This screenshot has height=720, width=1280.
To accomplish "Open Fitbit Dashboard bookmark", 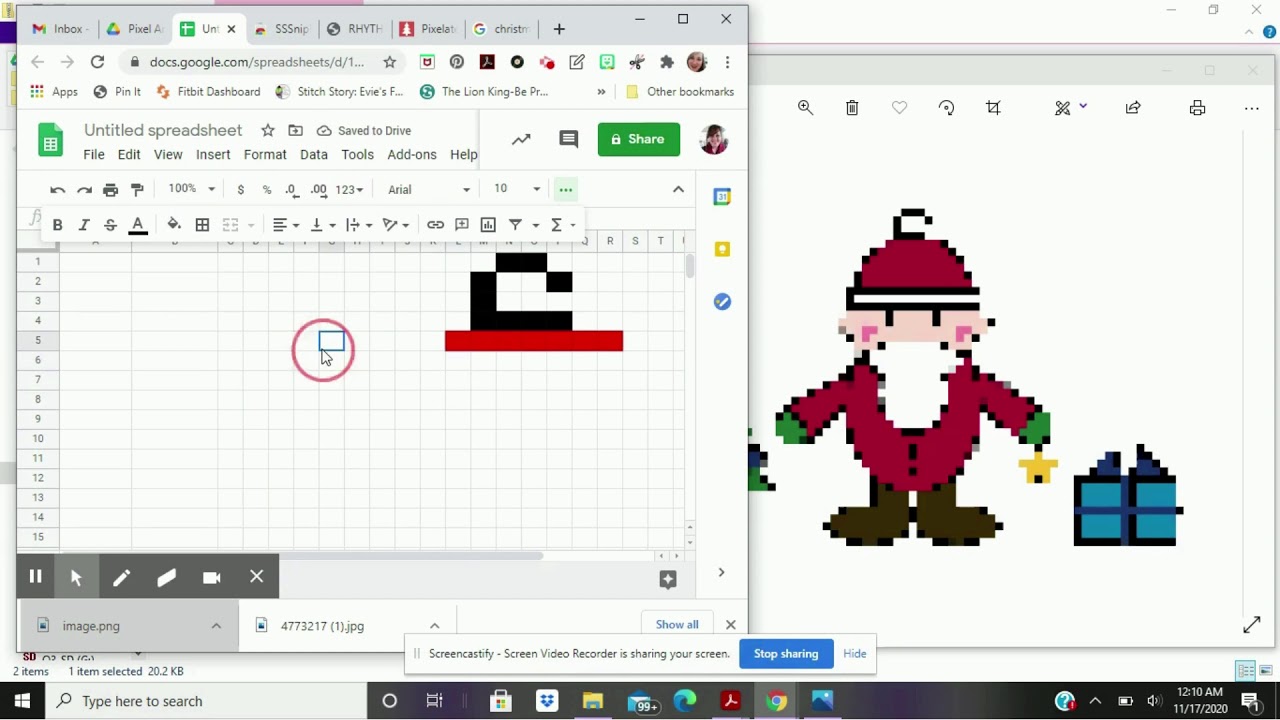I will click(208, 92).
